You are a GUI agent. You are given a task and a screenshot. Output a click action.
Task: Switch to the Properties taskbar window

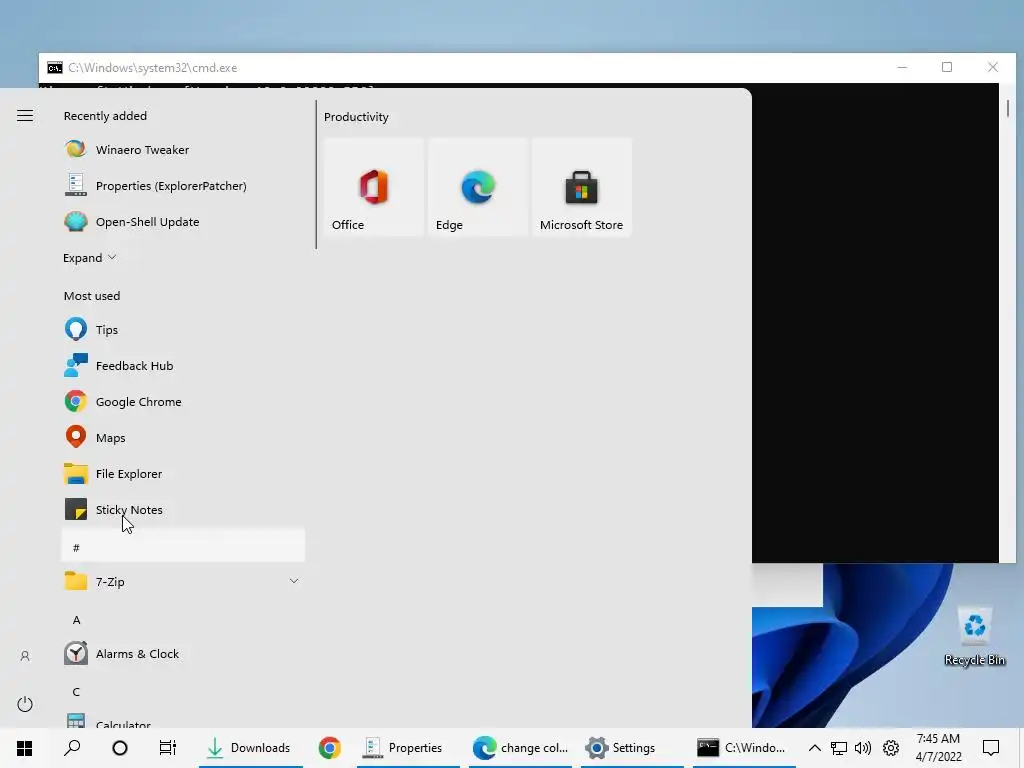tap(408, 747)
